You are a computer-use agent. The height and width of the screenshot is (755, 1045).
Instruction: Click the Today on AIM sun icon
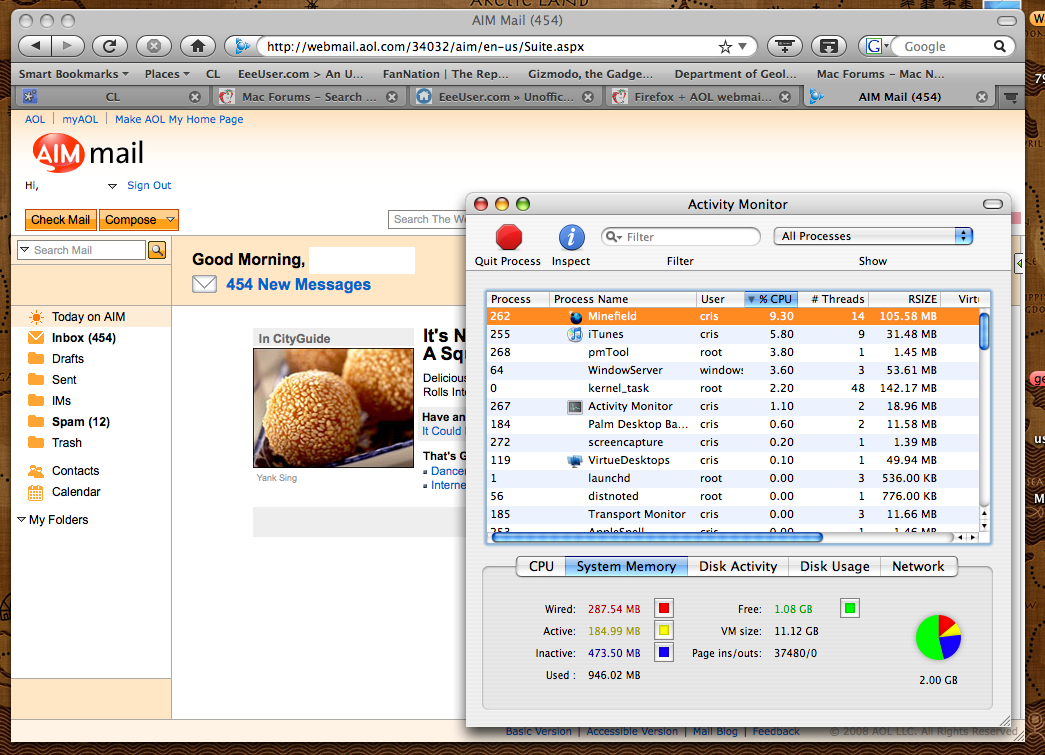coord(37,317)
